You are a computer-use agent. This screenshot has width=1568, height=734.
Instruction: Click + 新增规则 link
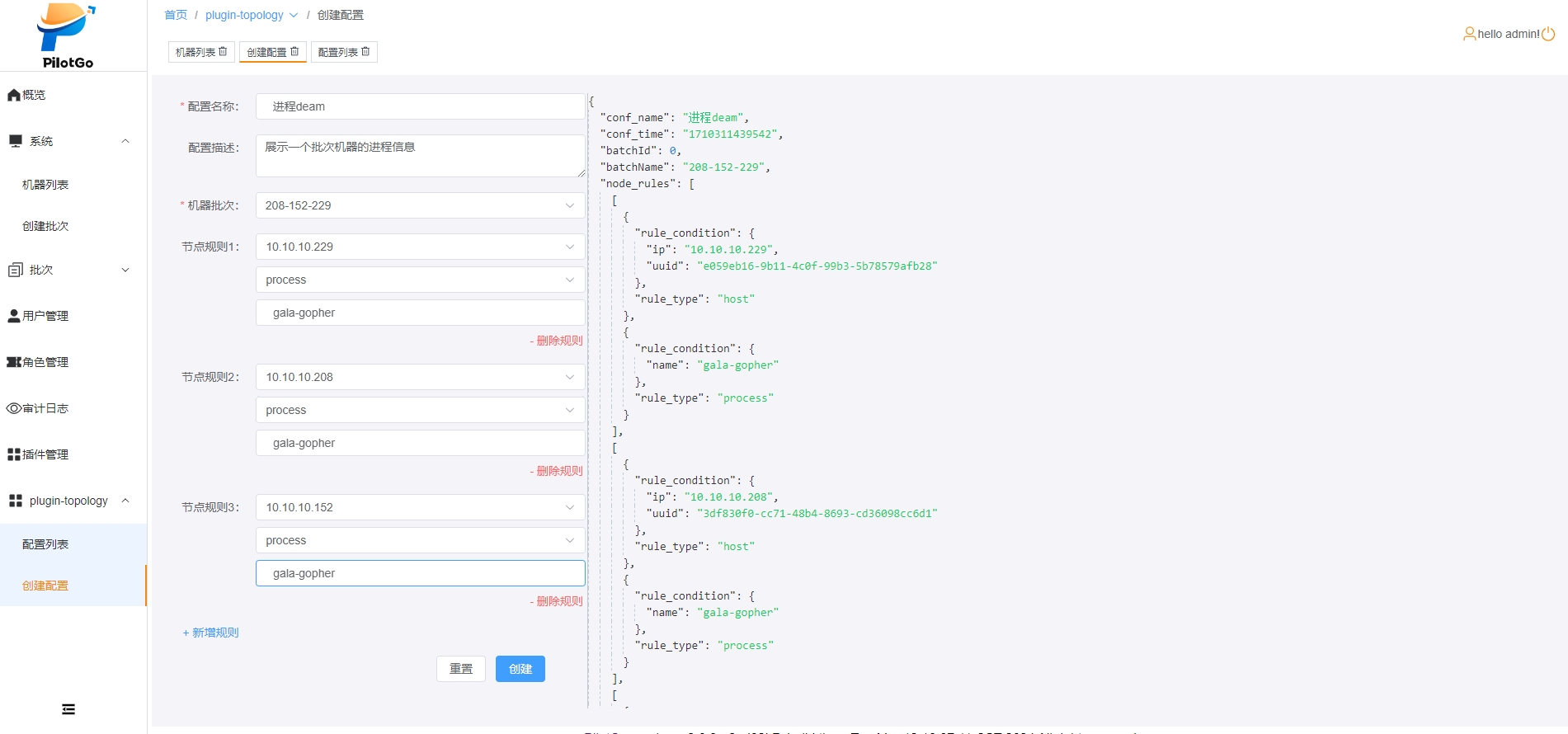211,633
